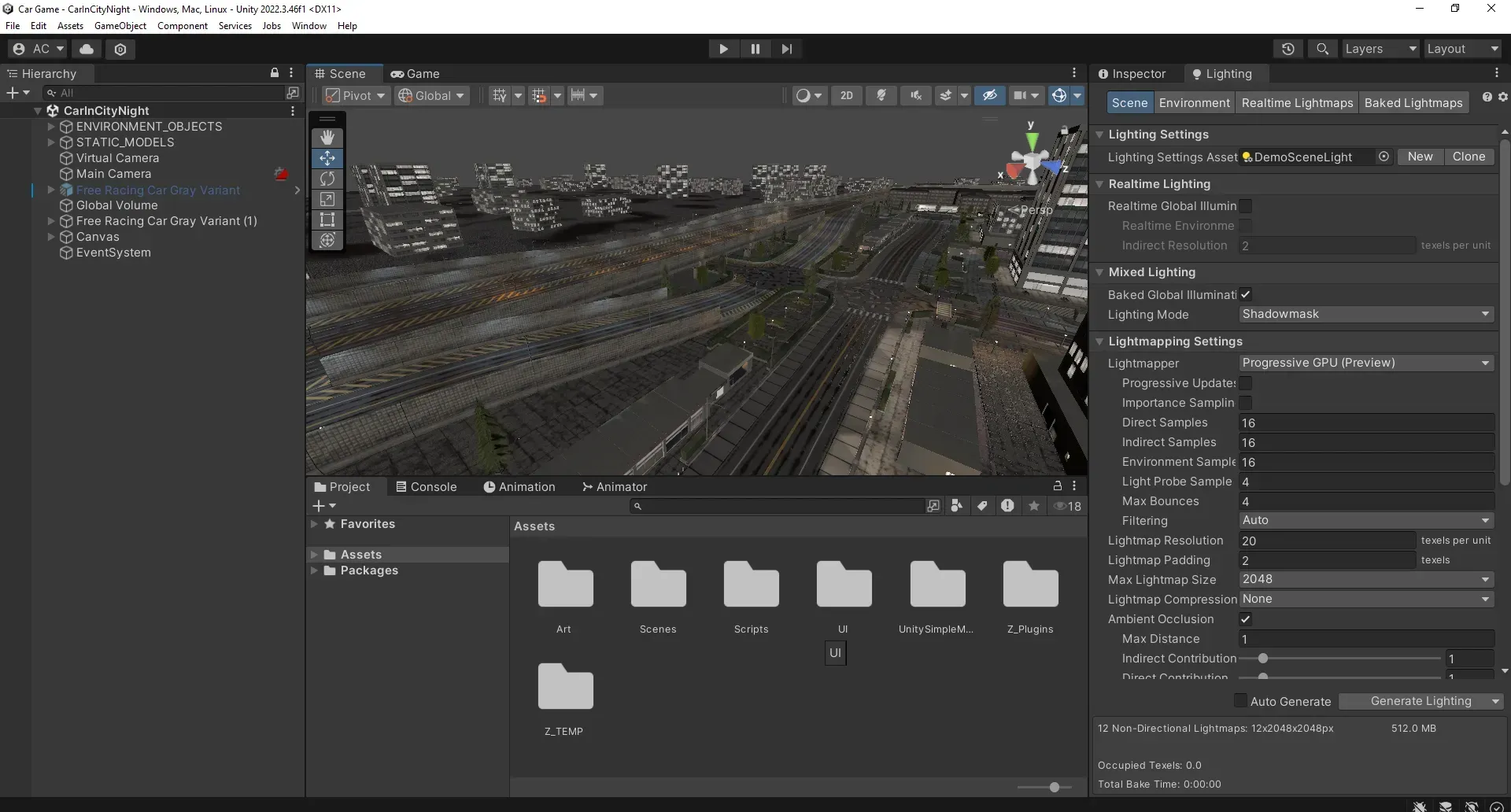Enable Realtime Global Illumination checkbox
The image size is (1511, 812).
point(1246,206)
